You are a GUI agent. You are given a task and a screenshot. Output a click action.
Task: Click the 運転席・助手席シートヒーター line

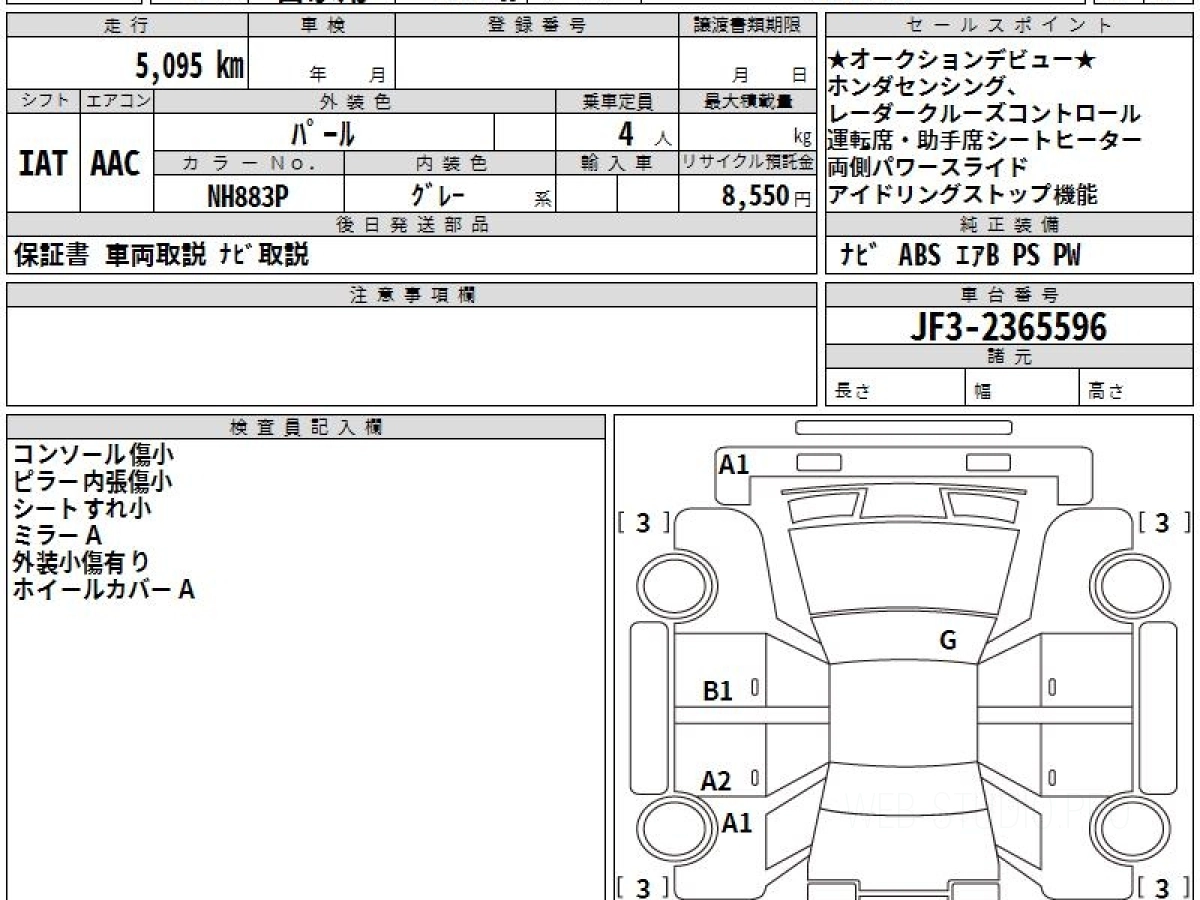[985, 140]
